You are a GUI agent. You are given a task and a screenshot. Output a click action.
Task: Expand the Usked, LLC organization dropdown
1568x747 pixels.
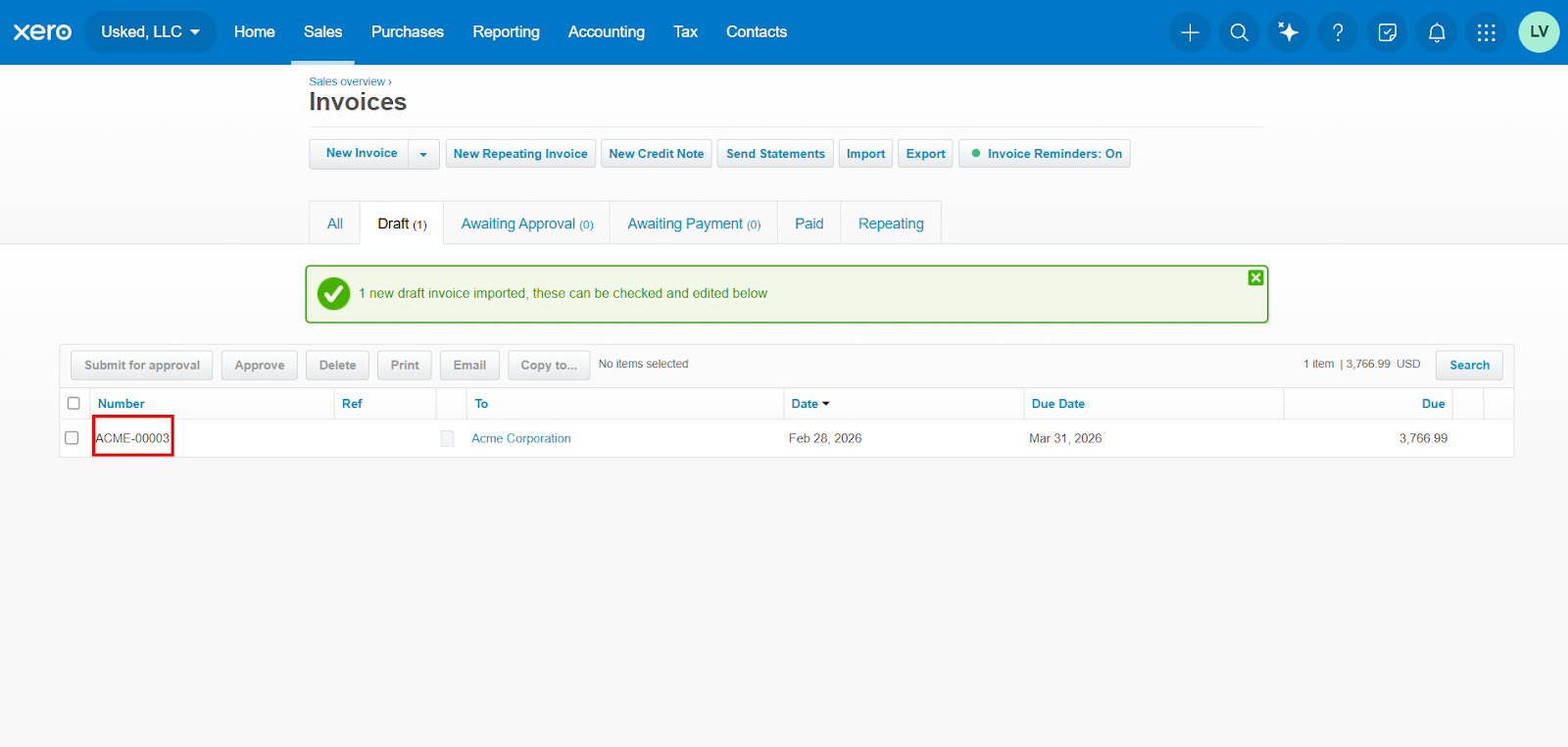151,32
